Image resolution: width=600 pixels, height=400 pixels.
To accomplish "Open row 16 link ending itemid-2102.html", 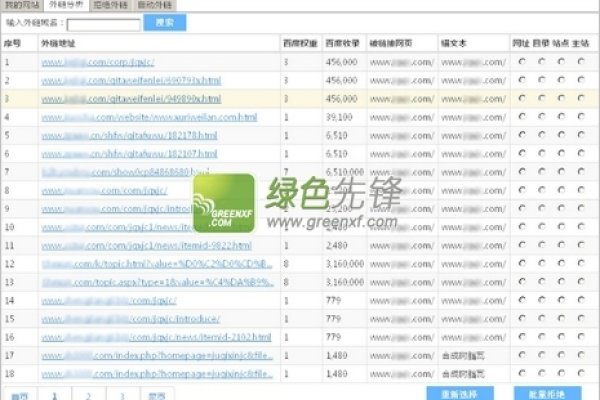I will [x=156, y=338].
